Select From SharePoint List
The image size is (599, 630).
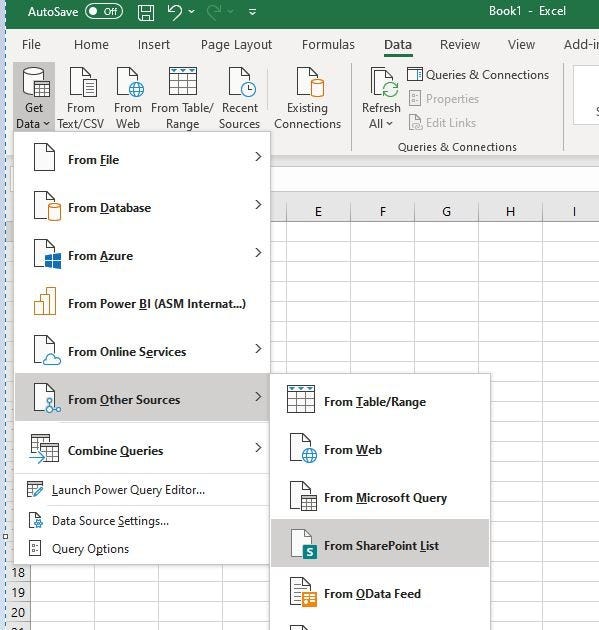pos(380,543)
